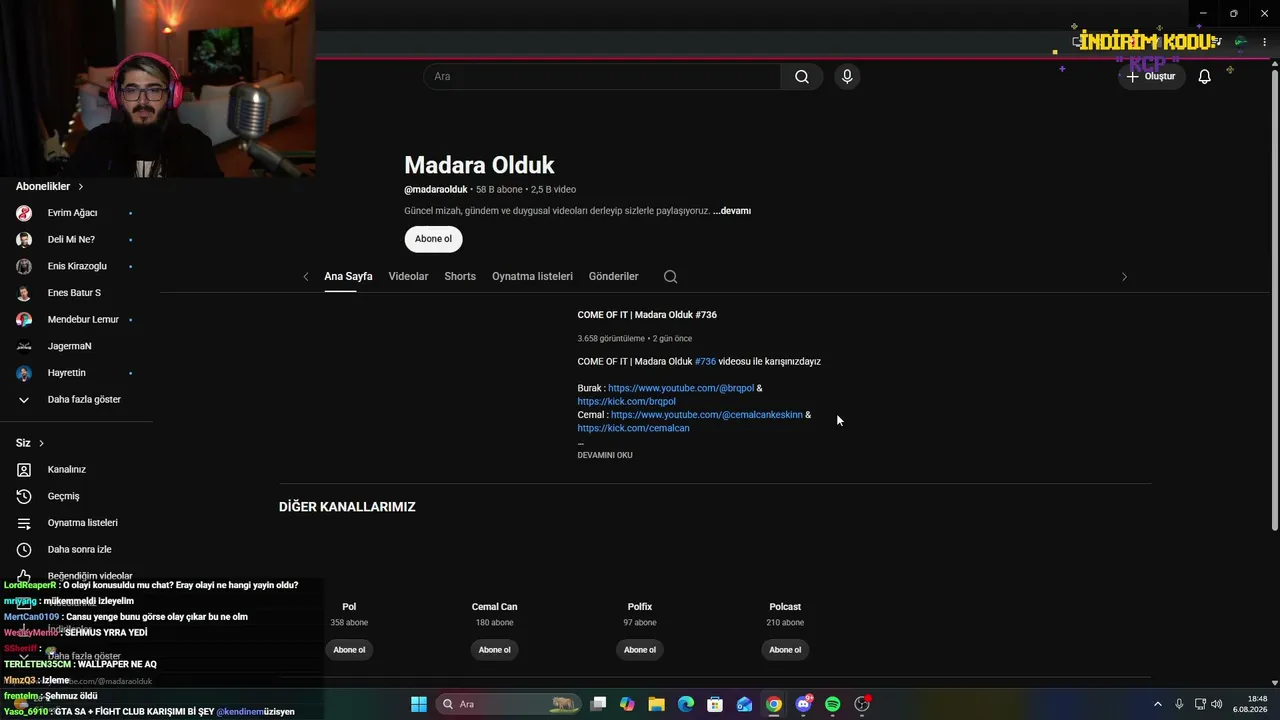Viewport: 1280px width, 720px height.
Task: Open Discord from the taskbar
Action: point(803,704)
